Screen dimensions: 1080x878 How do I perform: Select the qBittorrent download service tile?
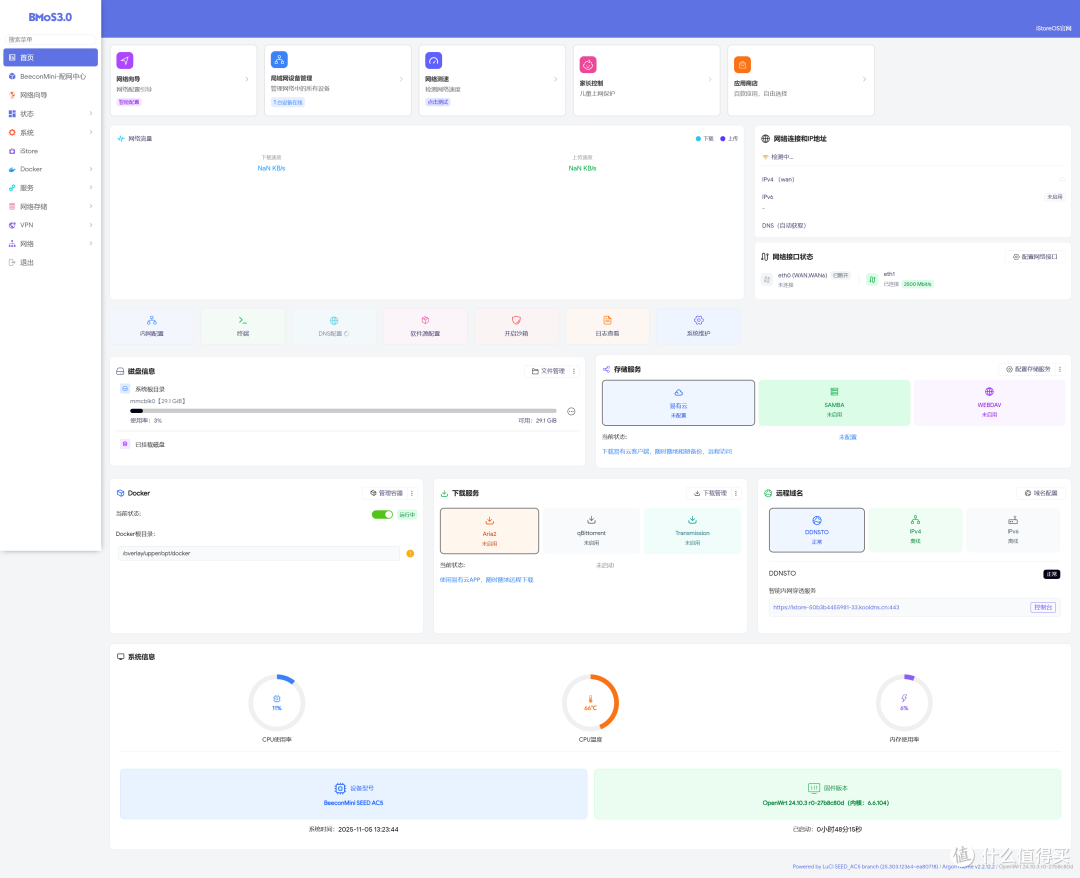pyautogui.click(x=591, y=531)
